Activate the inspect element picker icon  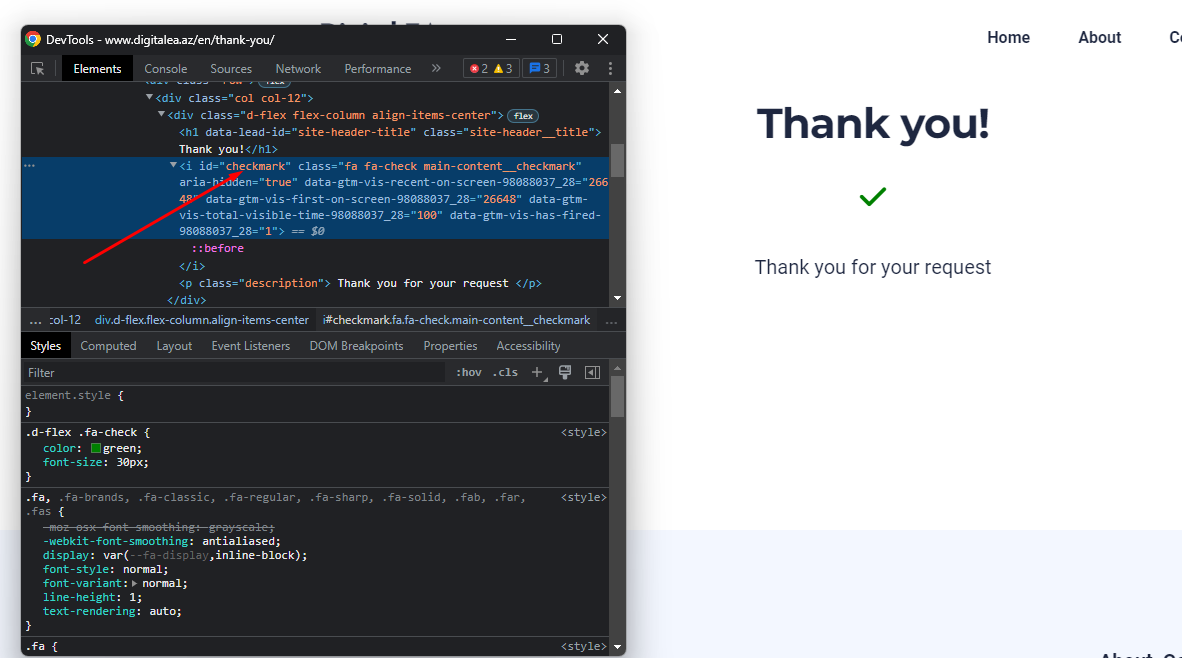pos(37,69)
